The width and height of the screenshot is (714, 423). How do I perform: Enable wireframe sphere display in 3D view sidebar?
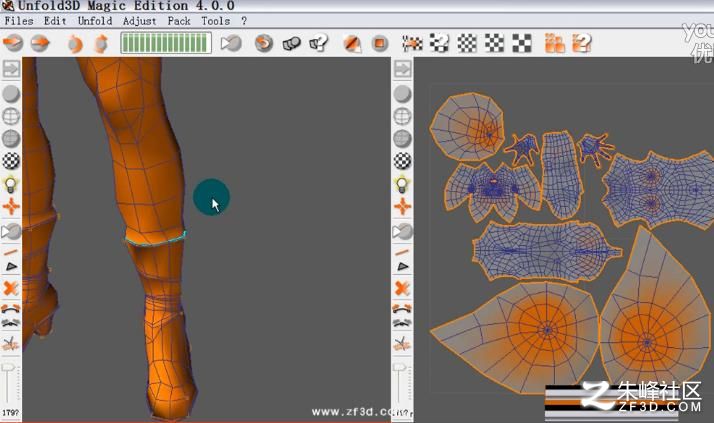(x=11, y=116)
